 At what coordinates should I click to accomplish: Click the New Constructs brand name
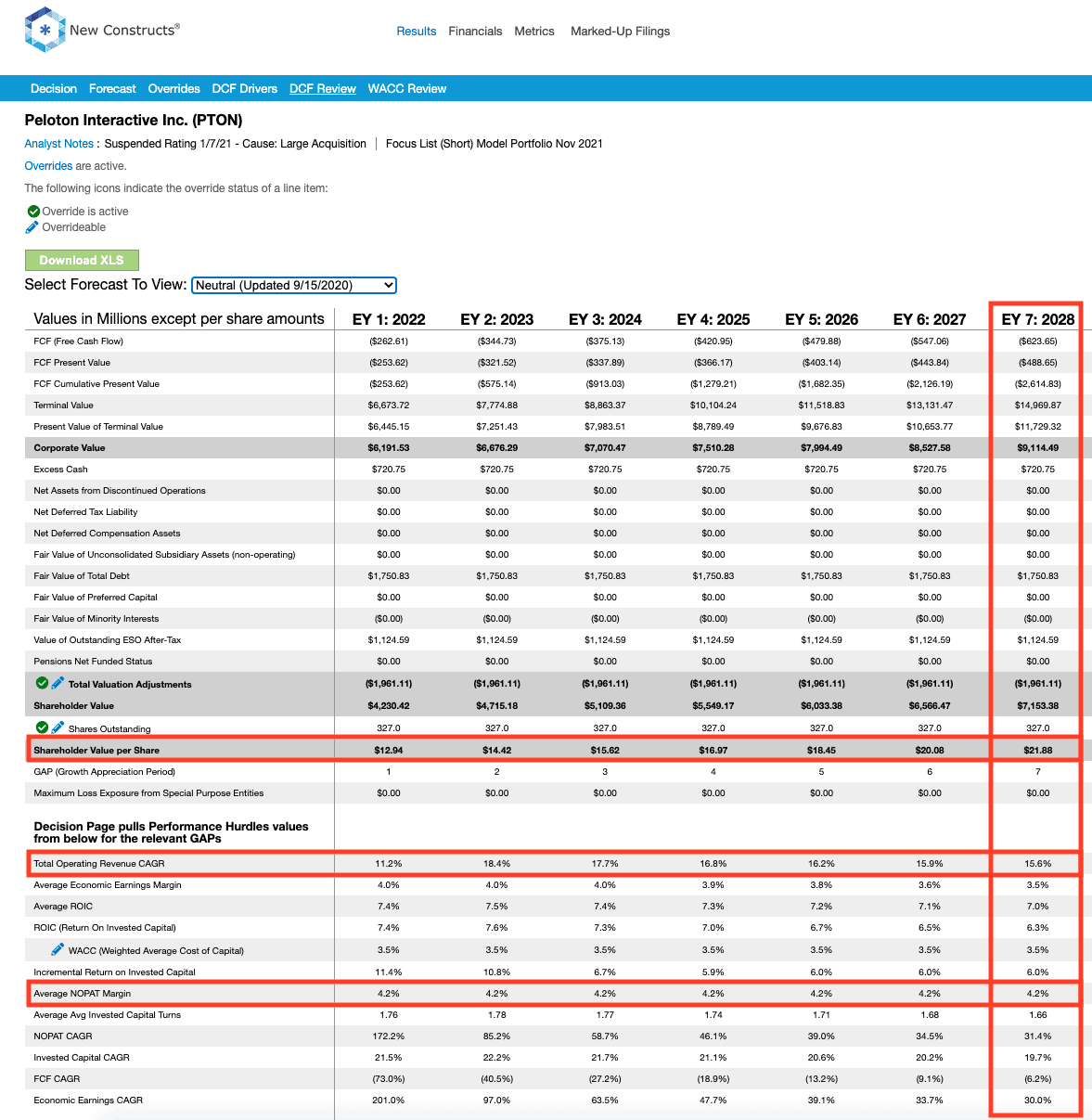(124, 30)
